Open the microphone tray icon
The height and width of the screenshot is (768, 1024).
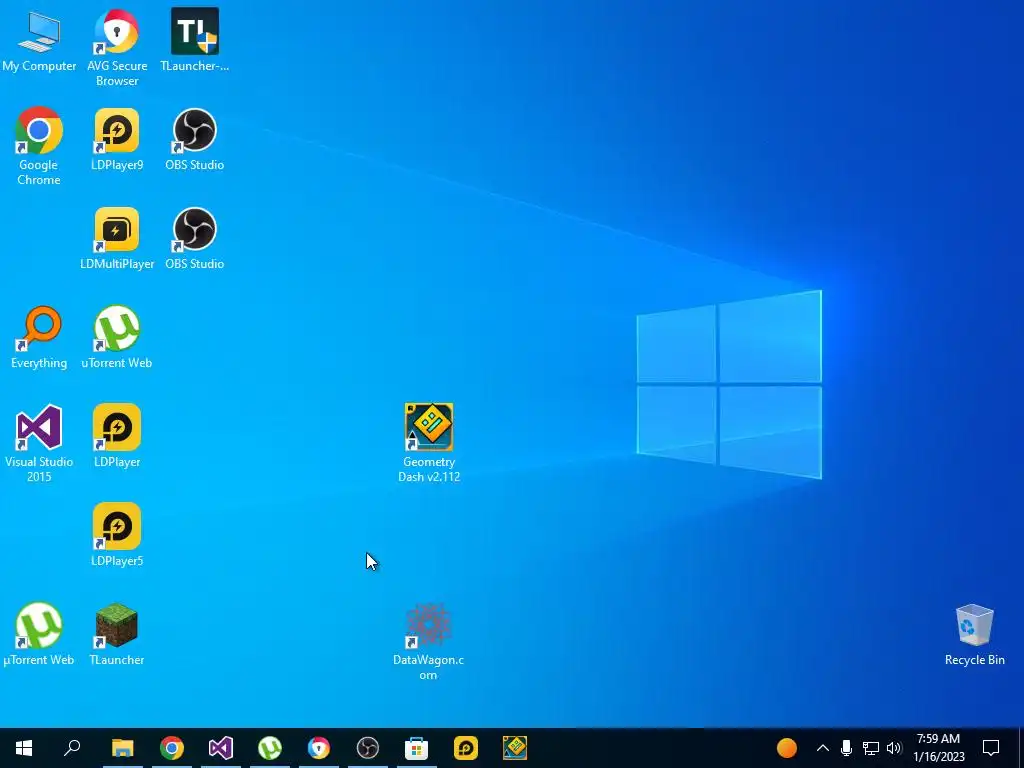point(846,748)
